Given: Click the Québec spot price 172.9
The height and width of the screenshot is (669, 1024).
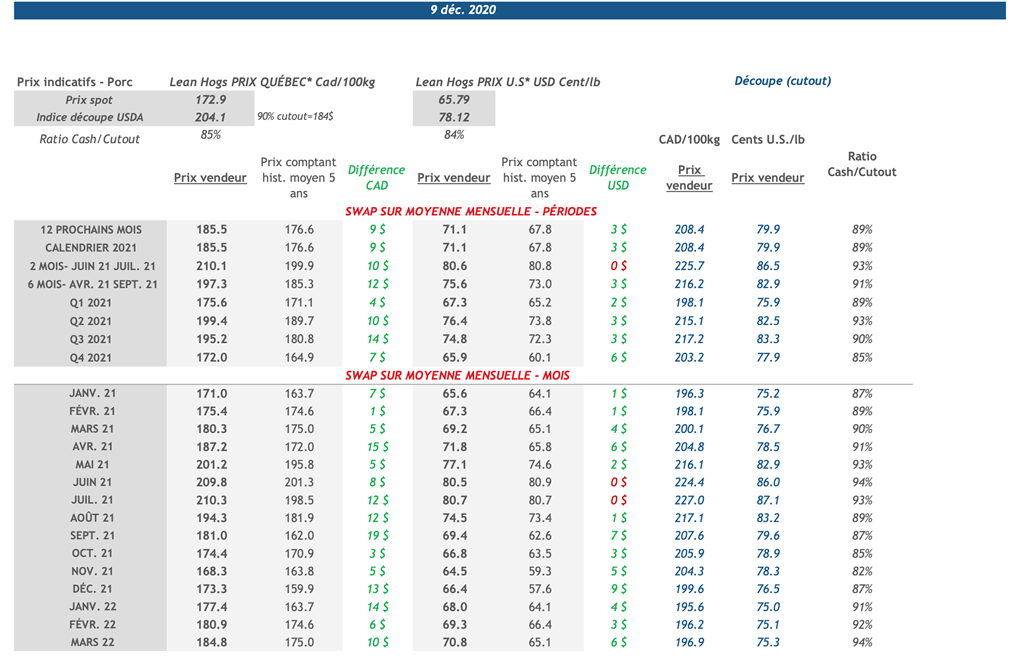Looking at the screenshot, I should 211,100.
